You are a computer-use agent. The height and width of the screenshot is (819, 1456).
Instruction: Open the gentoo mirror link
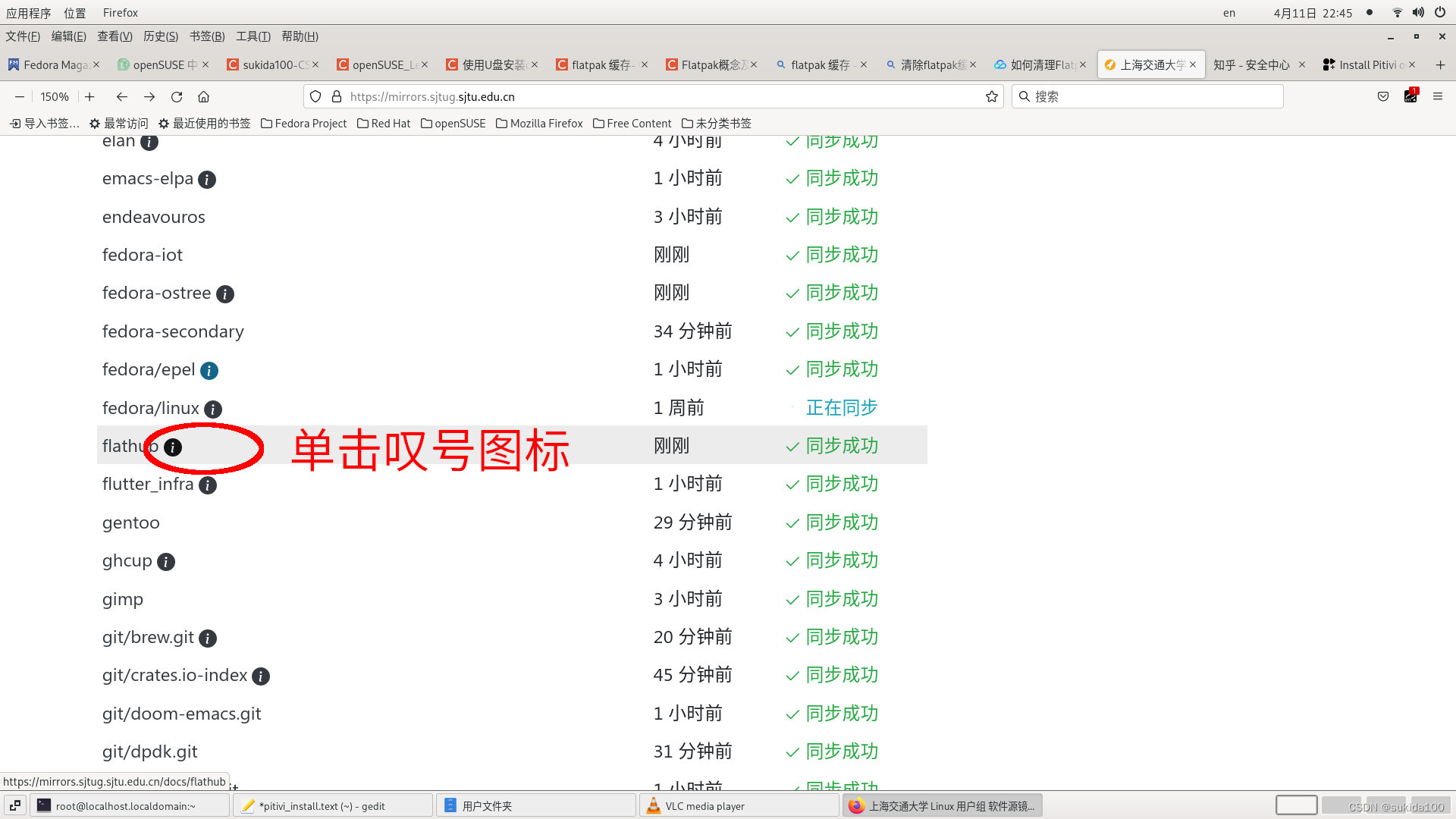pos(131,522)
